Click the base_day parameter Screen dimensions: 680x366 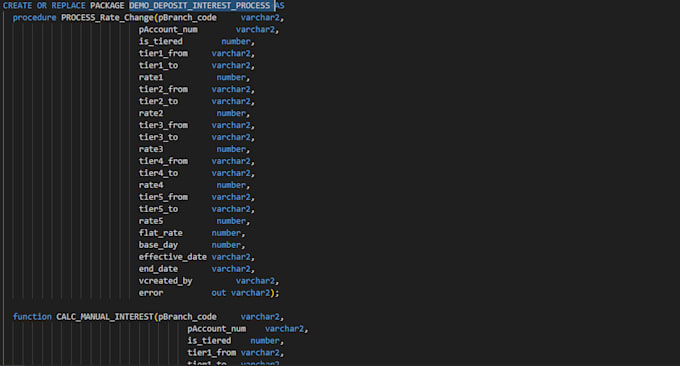tap(158, 245)
